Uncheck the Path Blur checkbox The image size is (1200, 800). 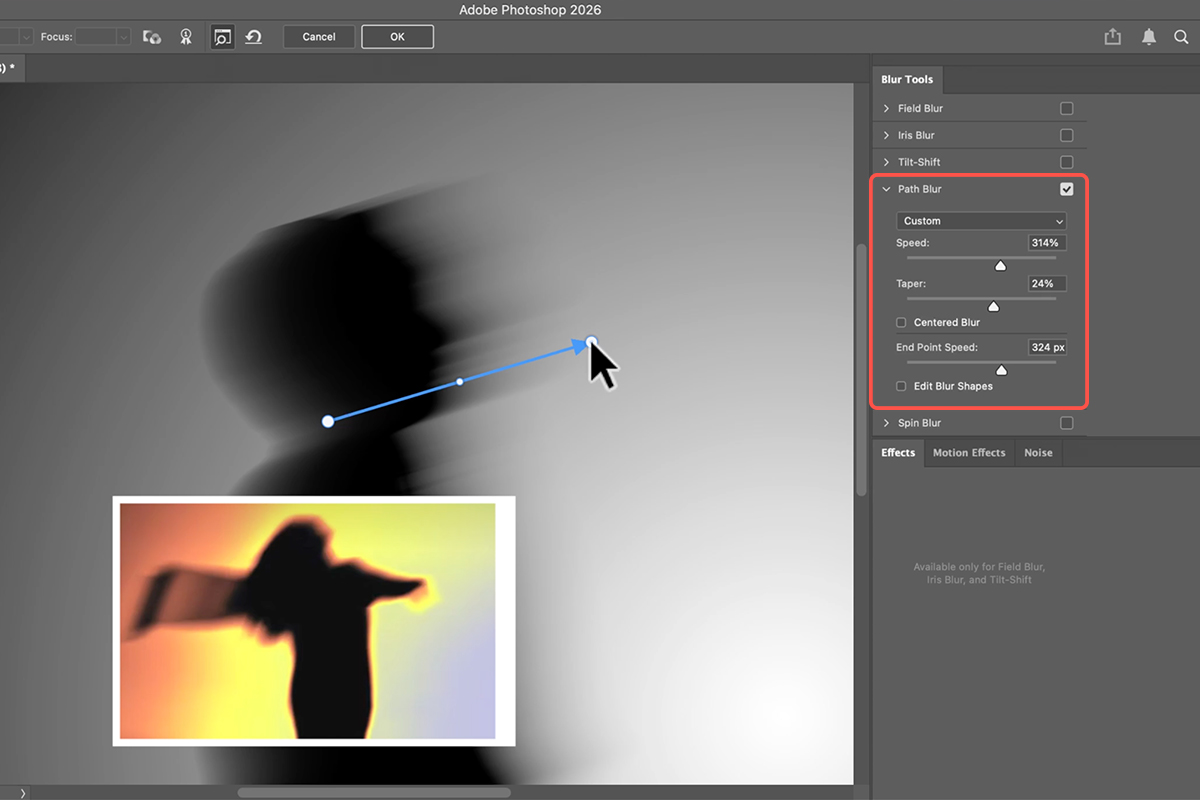(x=1066, y=189)
